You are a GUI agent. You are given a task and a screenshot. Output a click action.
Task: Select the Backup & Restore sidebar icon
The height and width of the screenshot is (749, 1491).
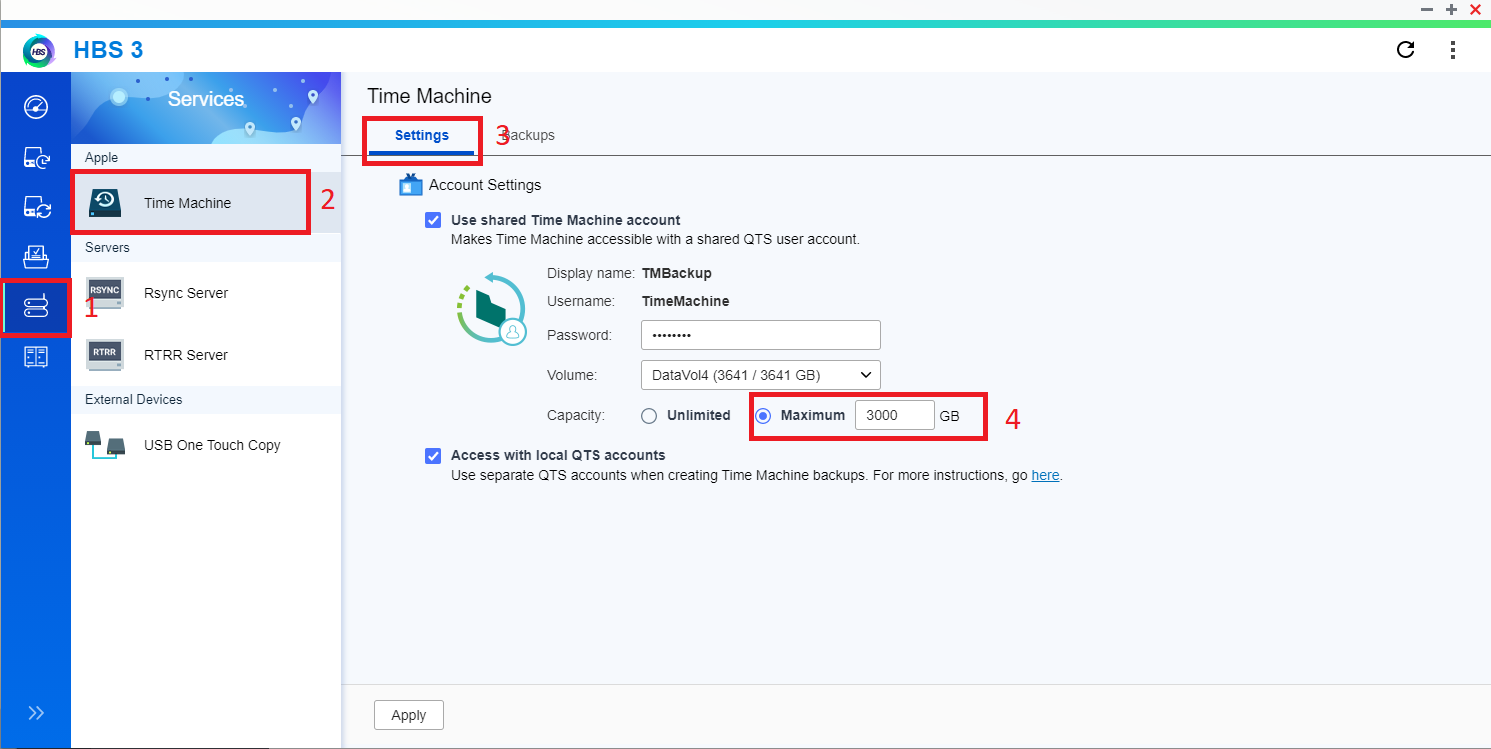coord(36,157)
